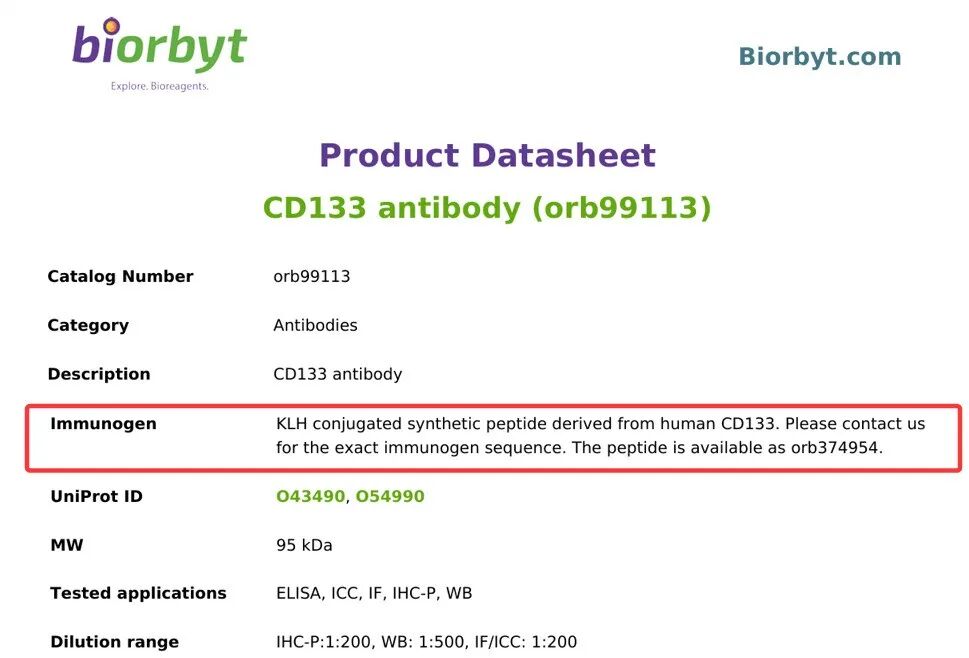This screenshot has height=658, width=969.
Task: Click the CD133 antibody (orb99113) title
Action: [x=487, y=208]
